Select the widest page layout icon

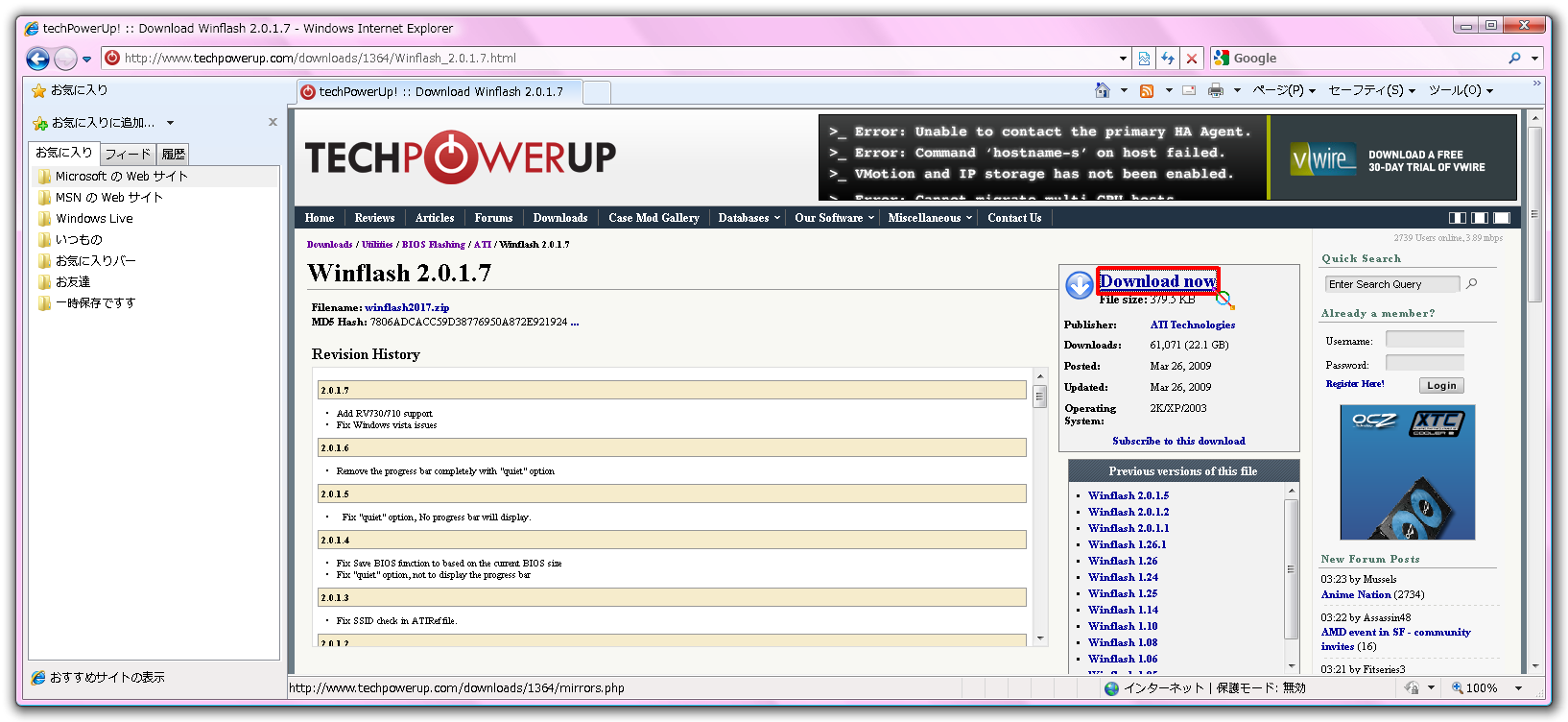click(x=1502, y=218)
